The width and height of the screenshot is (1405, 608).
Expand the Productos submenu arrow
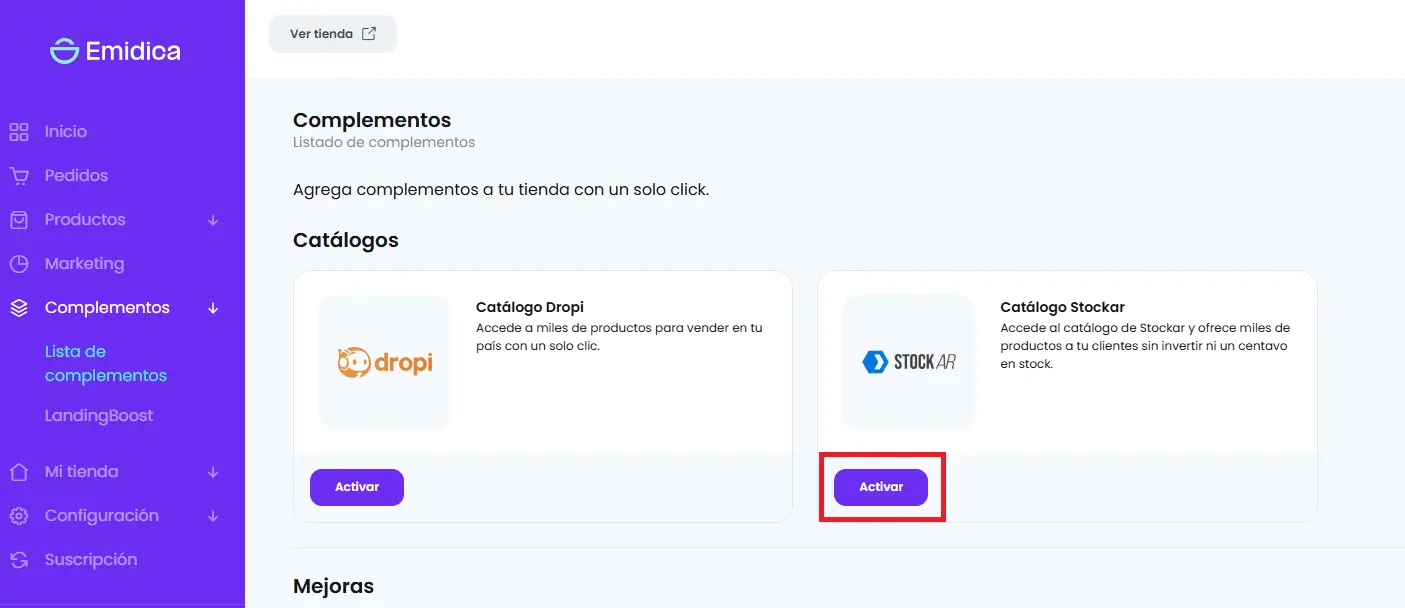(x=213, y=220)
